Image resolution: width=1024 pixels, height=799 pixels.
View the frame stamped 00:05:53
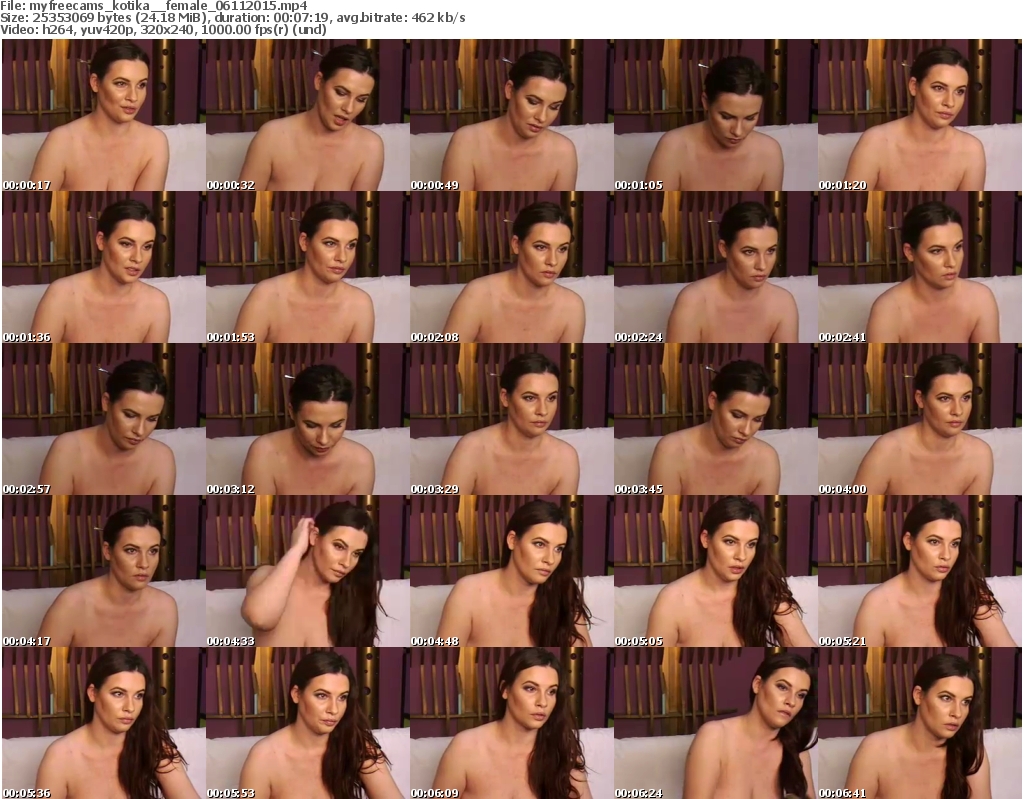[x=308, y=723]
